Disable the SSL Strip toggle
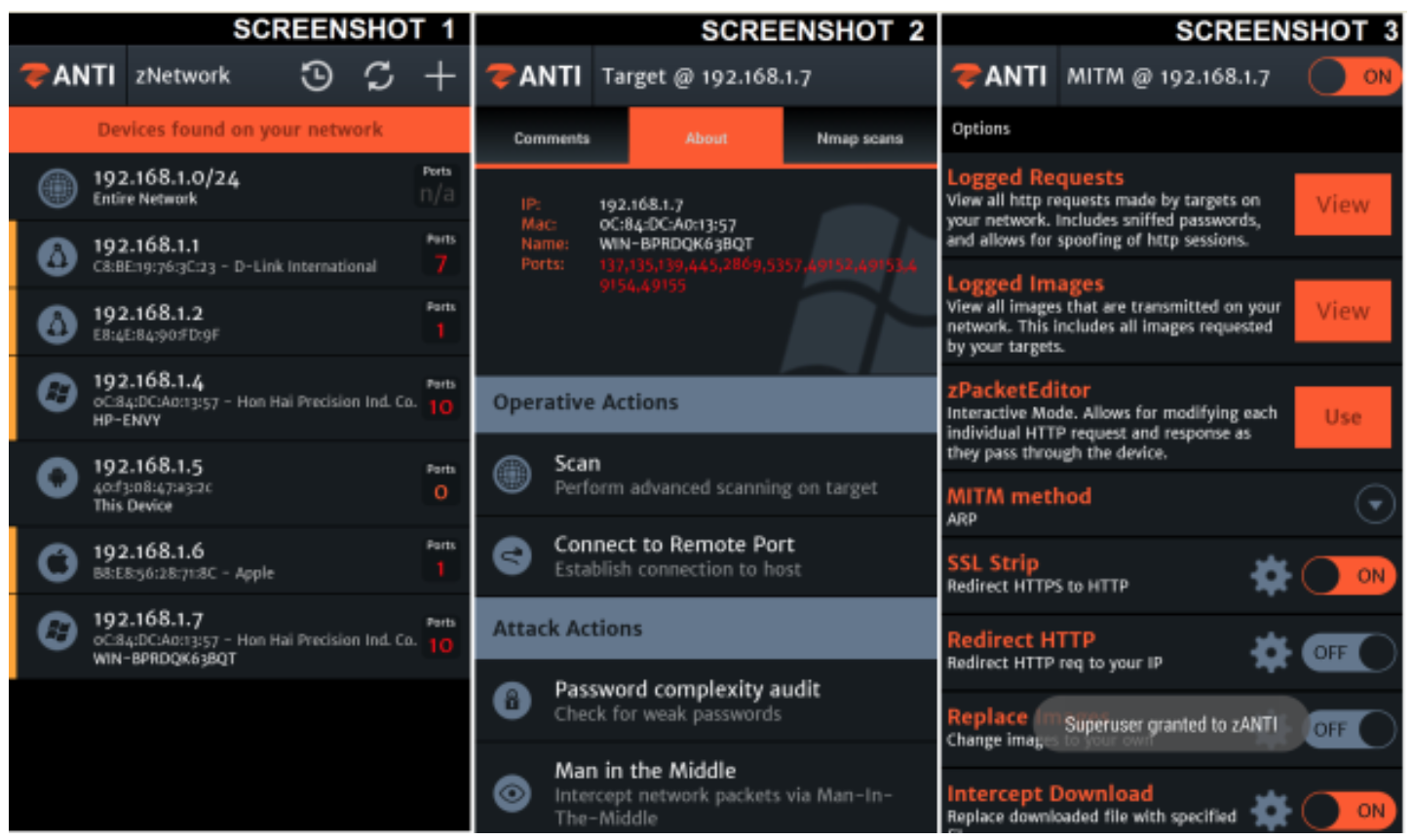 click(x=1350, y=576)
